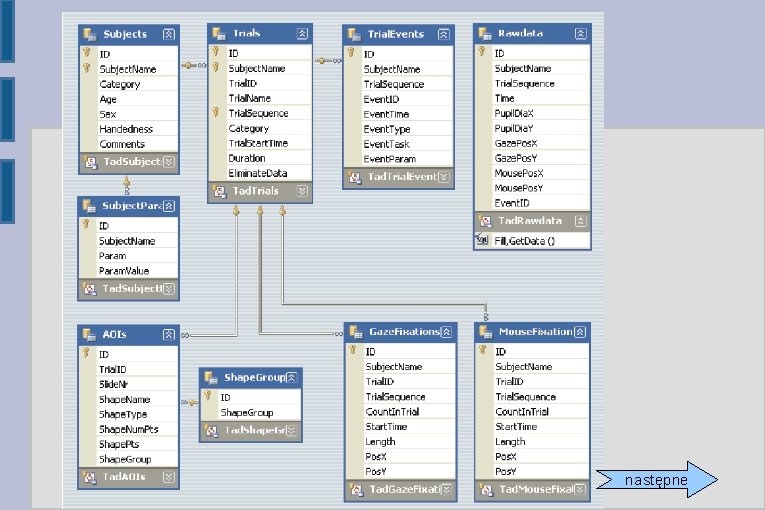Click the SubjectParam table header icon

click(89, 206)
